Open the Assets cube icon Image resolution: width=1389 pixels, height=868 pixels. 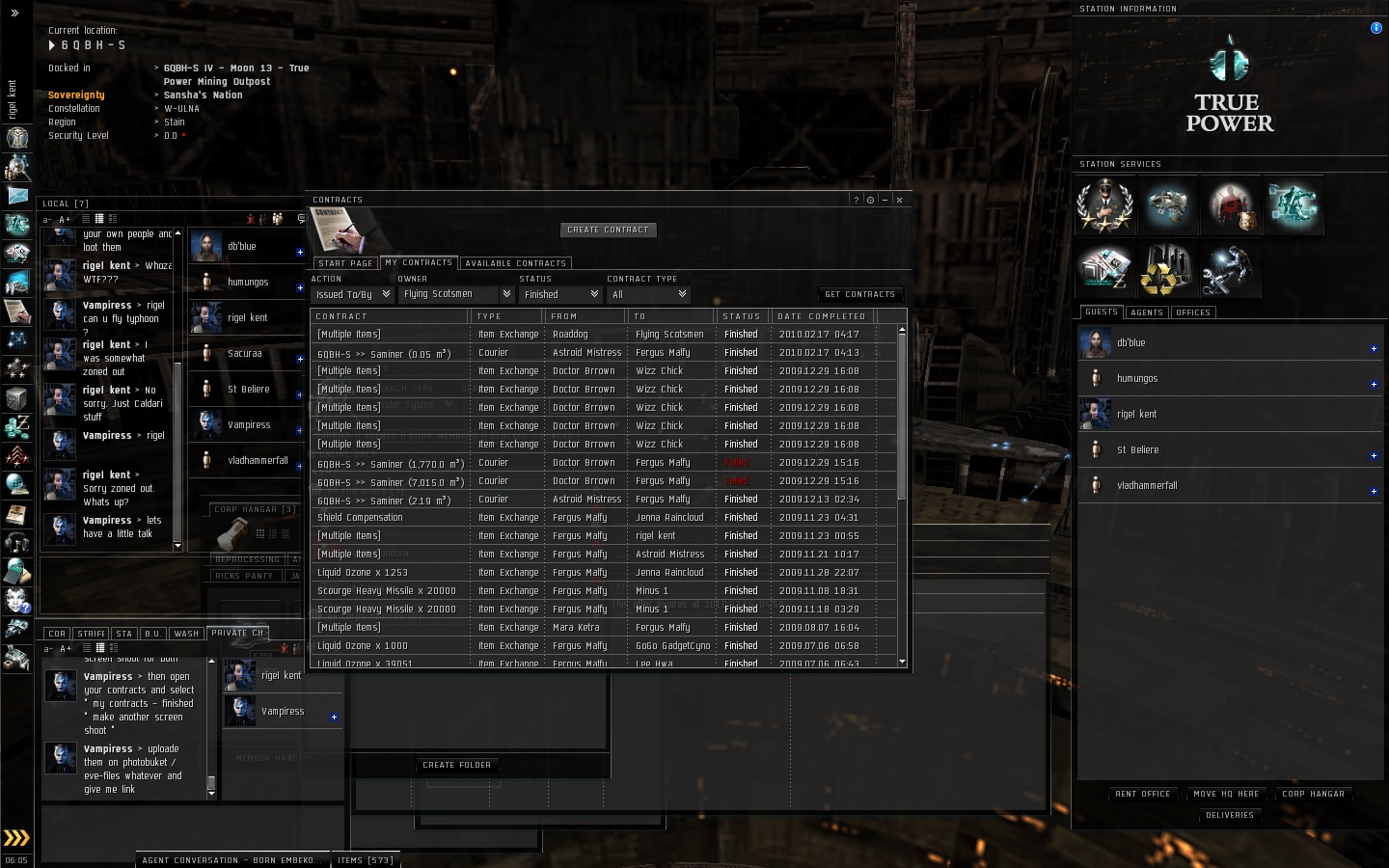click(x=16, y=397)
